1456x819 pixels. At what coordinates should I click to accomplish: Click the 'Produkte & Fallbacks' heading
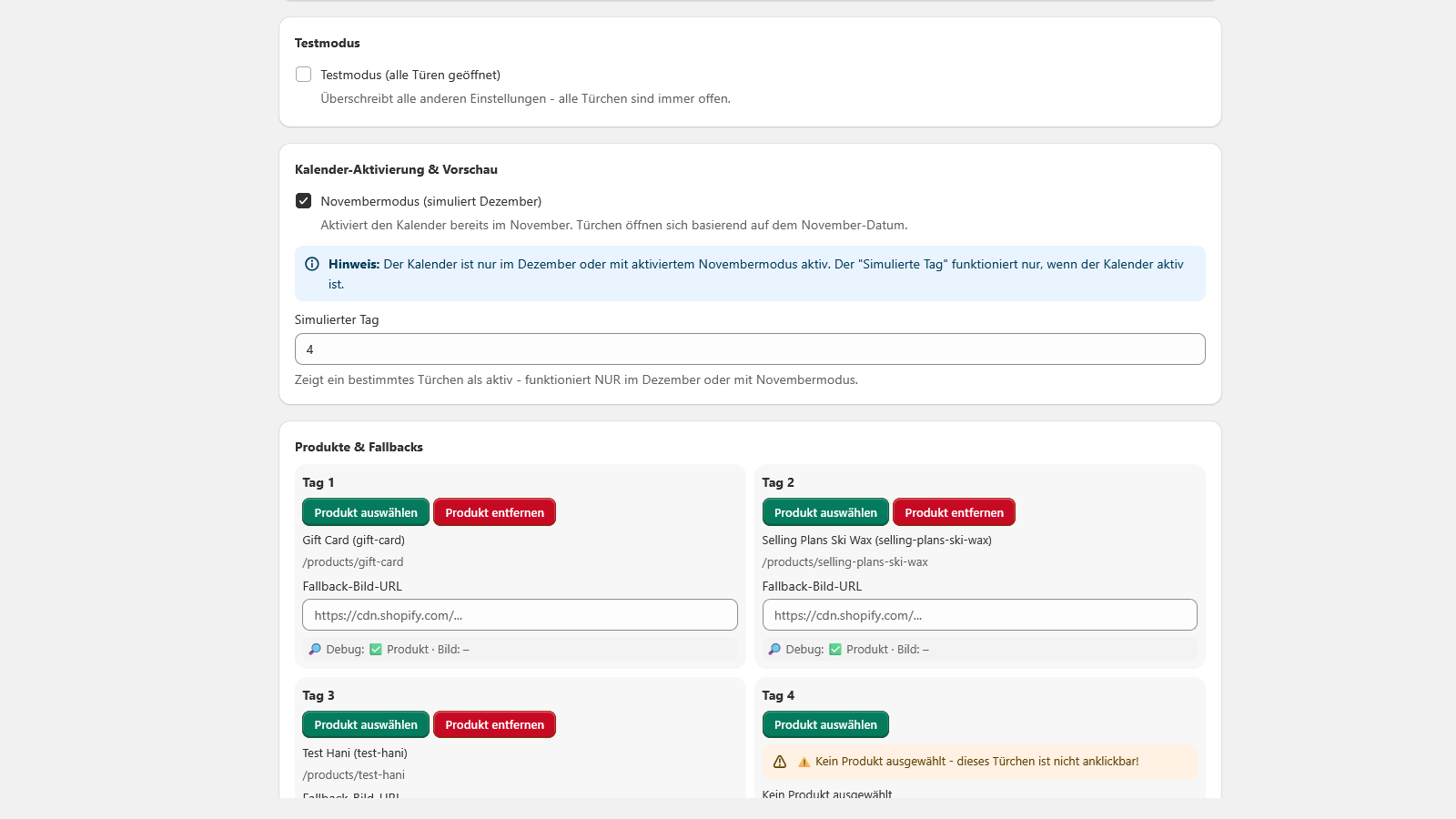click(359, 447)
